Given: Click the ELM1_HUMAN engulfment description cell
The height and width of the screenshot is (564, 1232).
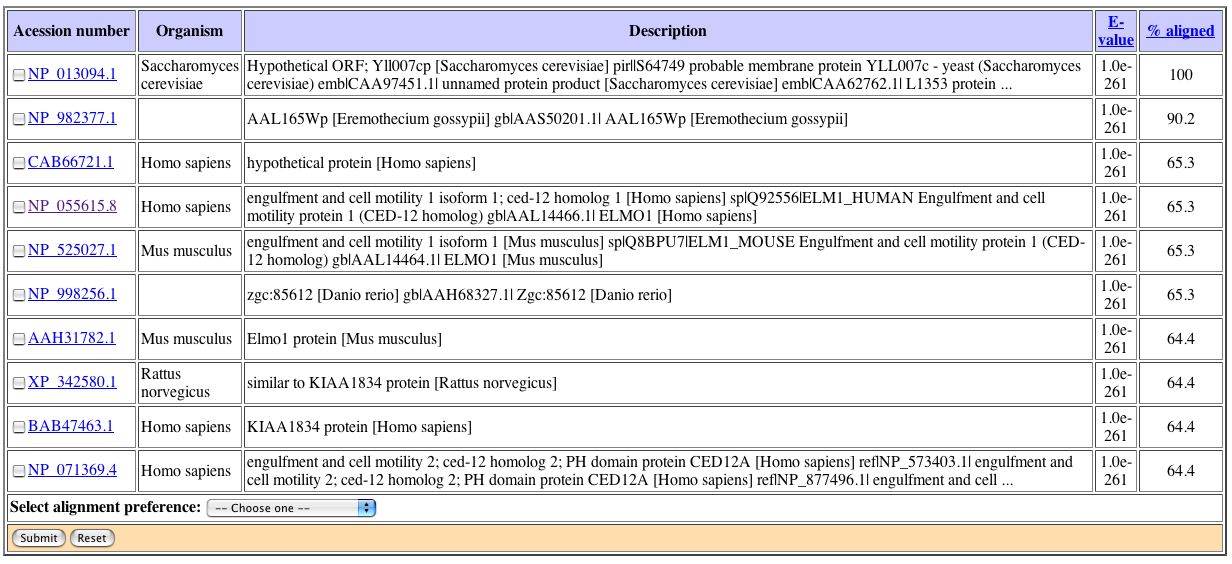Looking at the screenshot, I should pyautogui.click(x=668, y=207).
